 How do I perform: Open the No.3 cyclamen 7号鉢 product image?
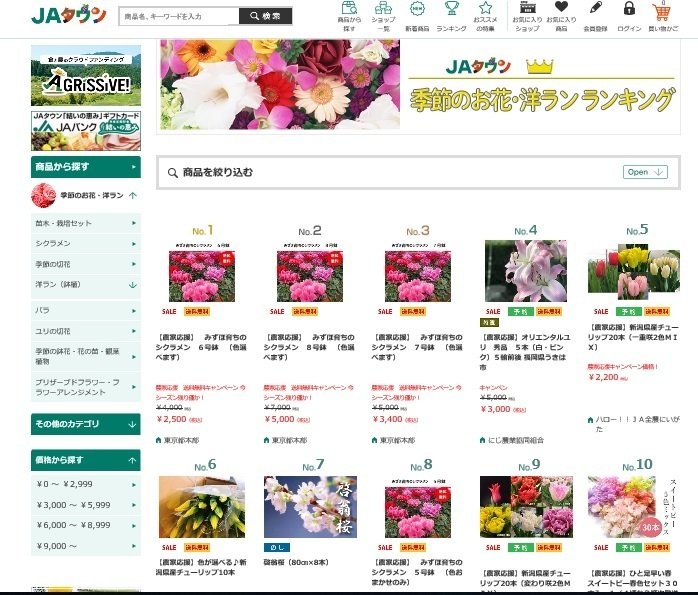(x=418, y=273)
